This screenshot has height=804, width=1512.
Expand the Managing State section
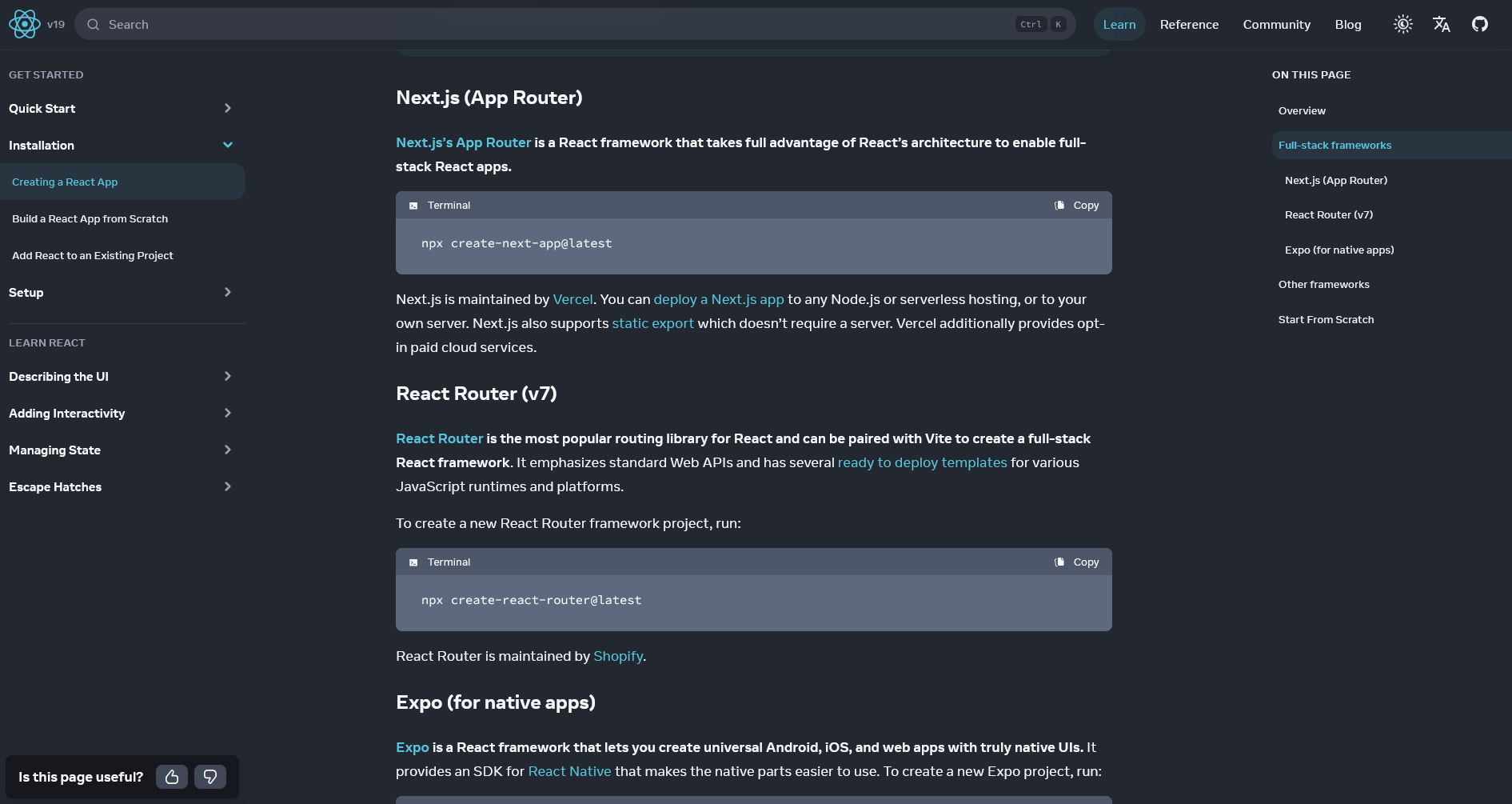[x=227, y=450]
